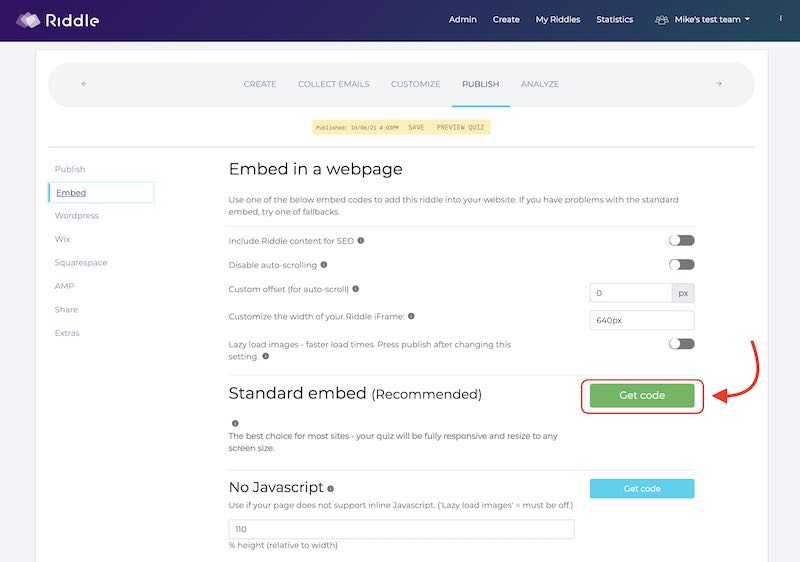Go back using the left arrow in step bar
Image resolution: width=800 pixels, height=562 pixels.
pos(84,84)
